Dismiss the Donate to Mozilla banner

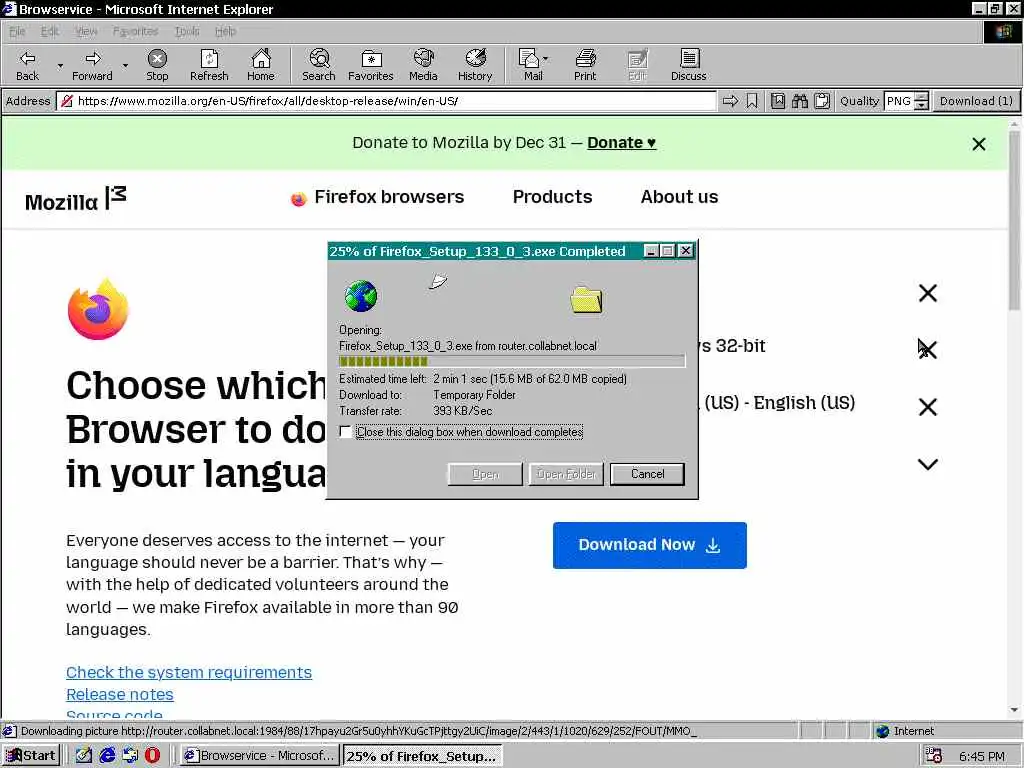[x=978, y=144]
